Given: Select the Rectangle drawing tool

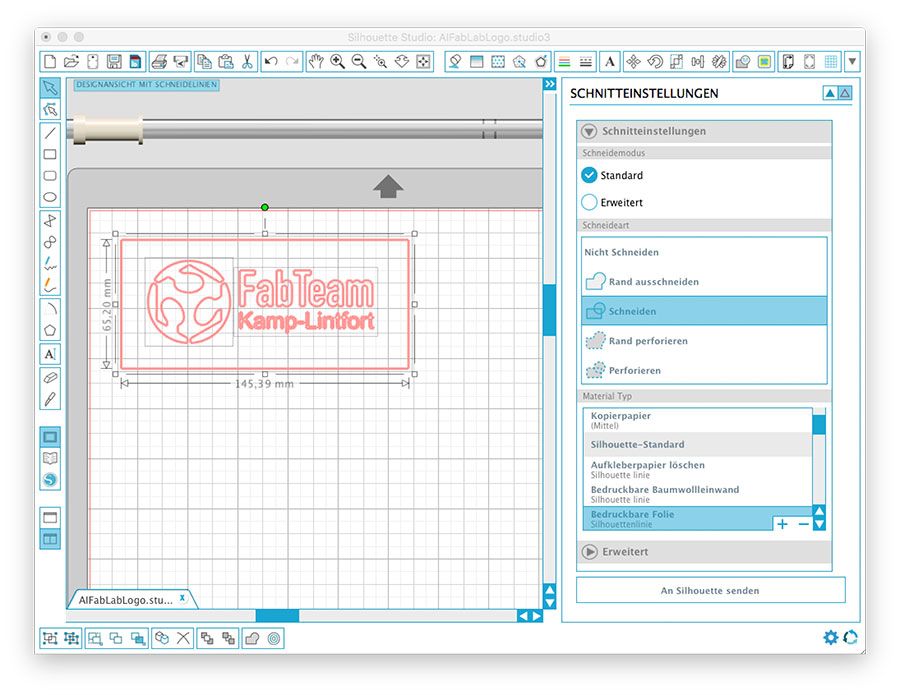Looking at the screenshot, I should (x=50, y=154).
